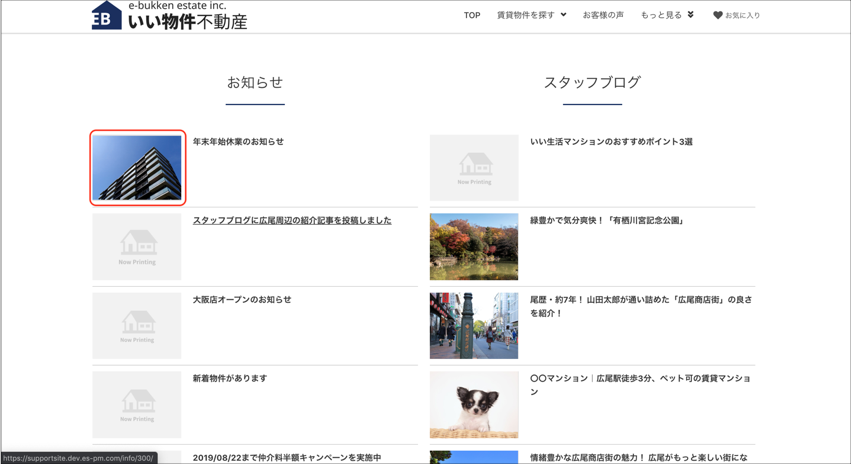The height and width of the screenshot is (464, 851).
Task: Click the 広尾商店街 street photo thumbnail
Action: point(474,326)
